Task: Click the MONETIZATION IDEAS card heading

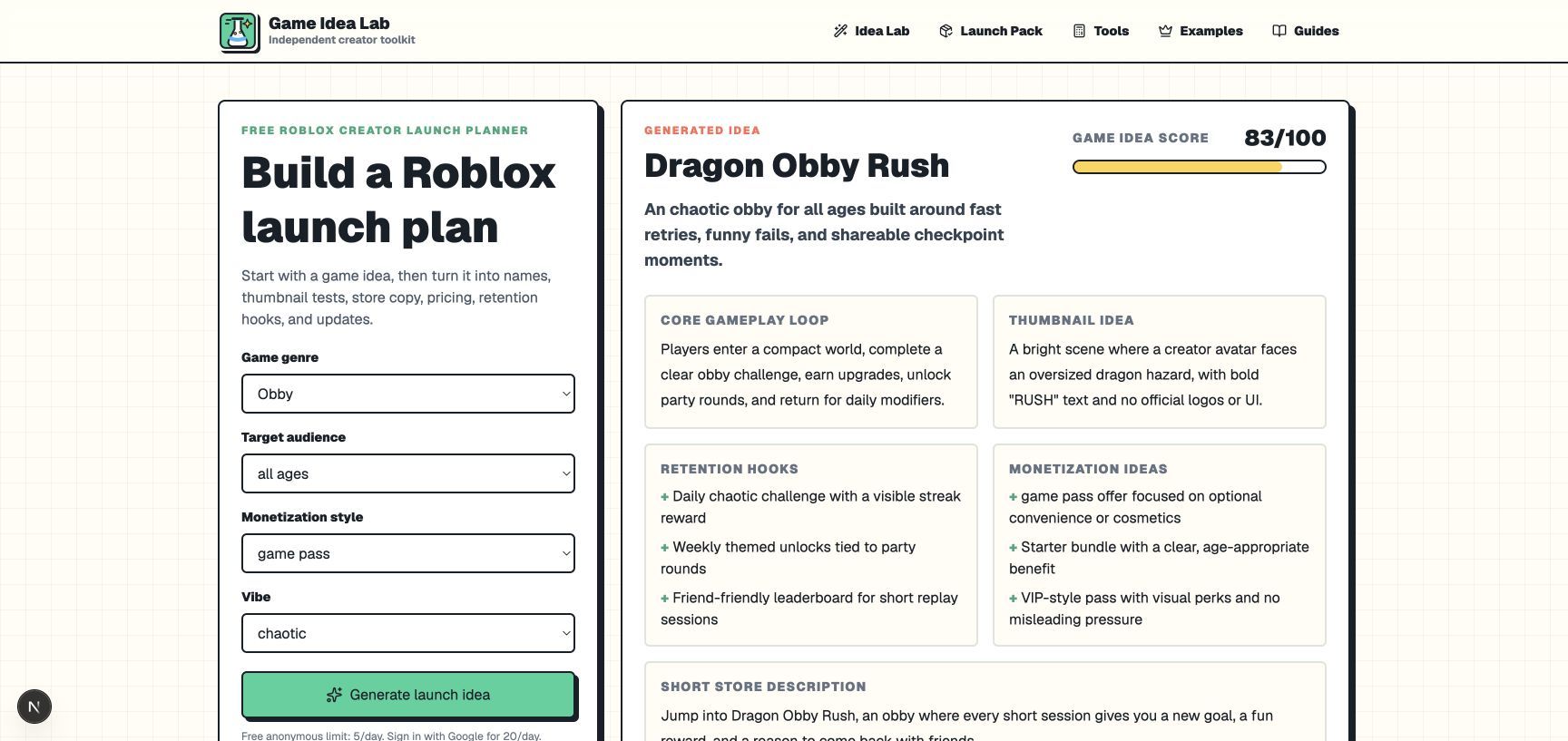Action: 1088,469
